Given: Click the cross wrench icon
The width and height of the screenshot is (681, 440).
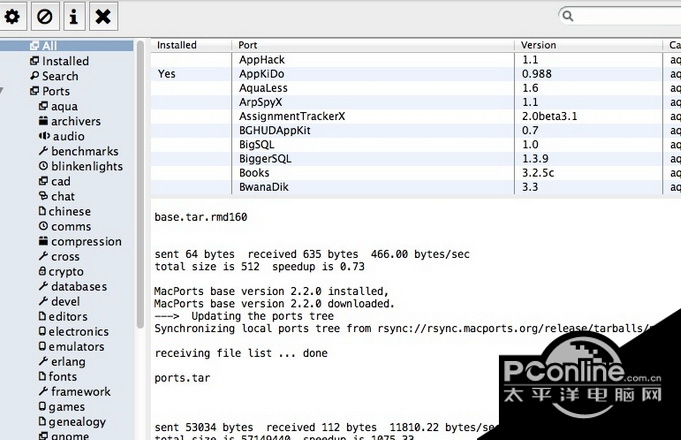Looking at the screenshot, I should tap(43, 256).
